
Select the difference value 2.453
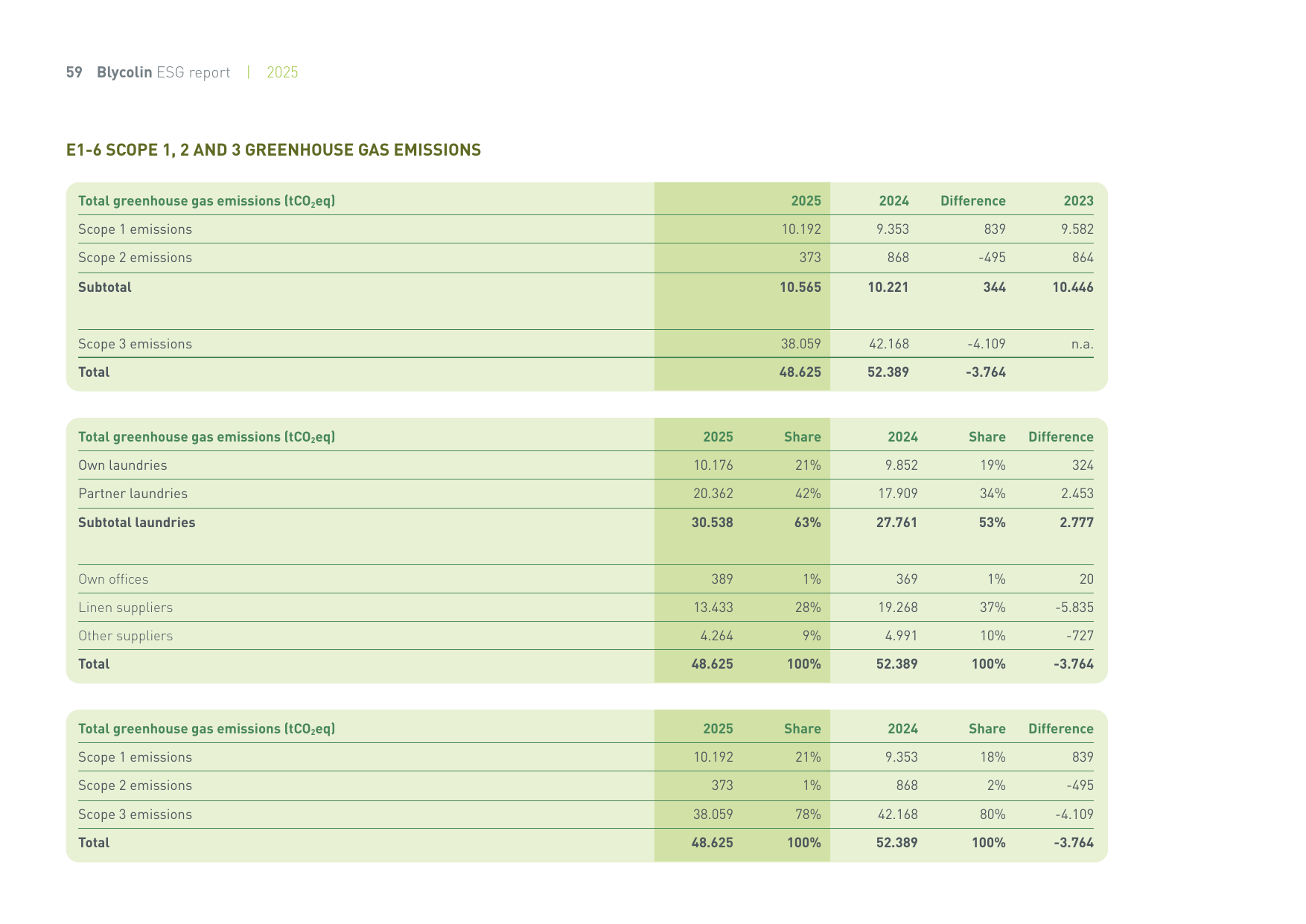[1077, 494]
